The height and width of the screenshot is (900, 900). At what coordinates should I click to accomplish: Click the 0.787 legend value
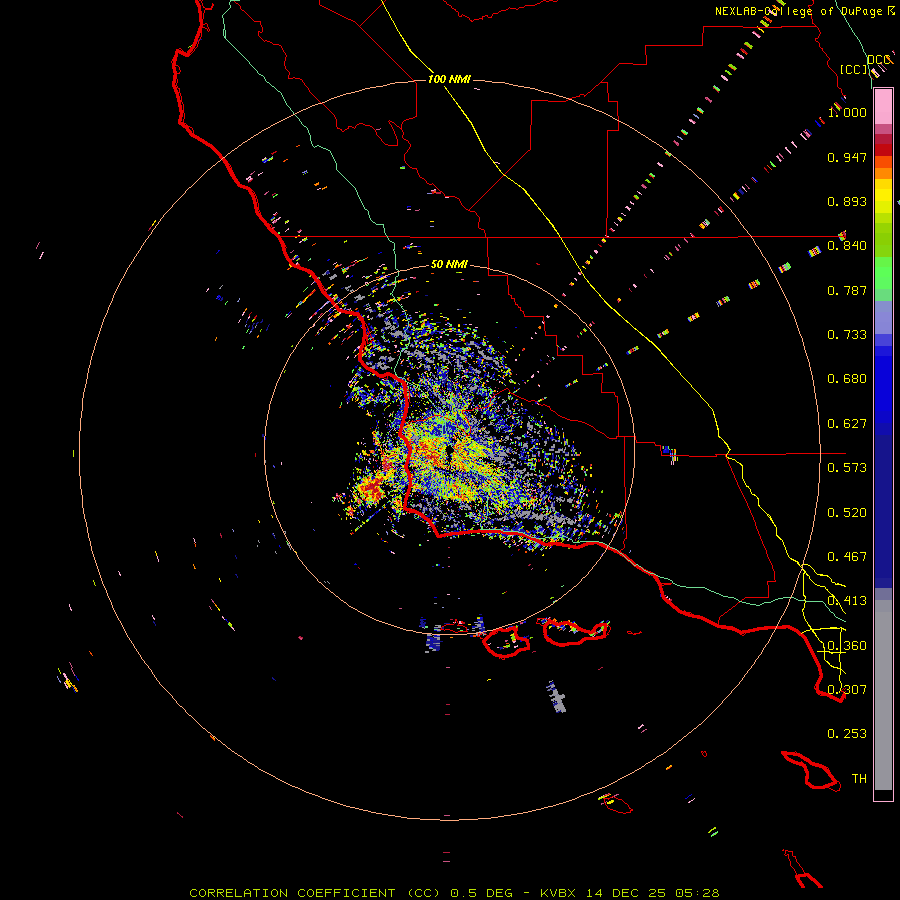coord(847,290)
